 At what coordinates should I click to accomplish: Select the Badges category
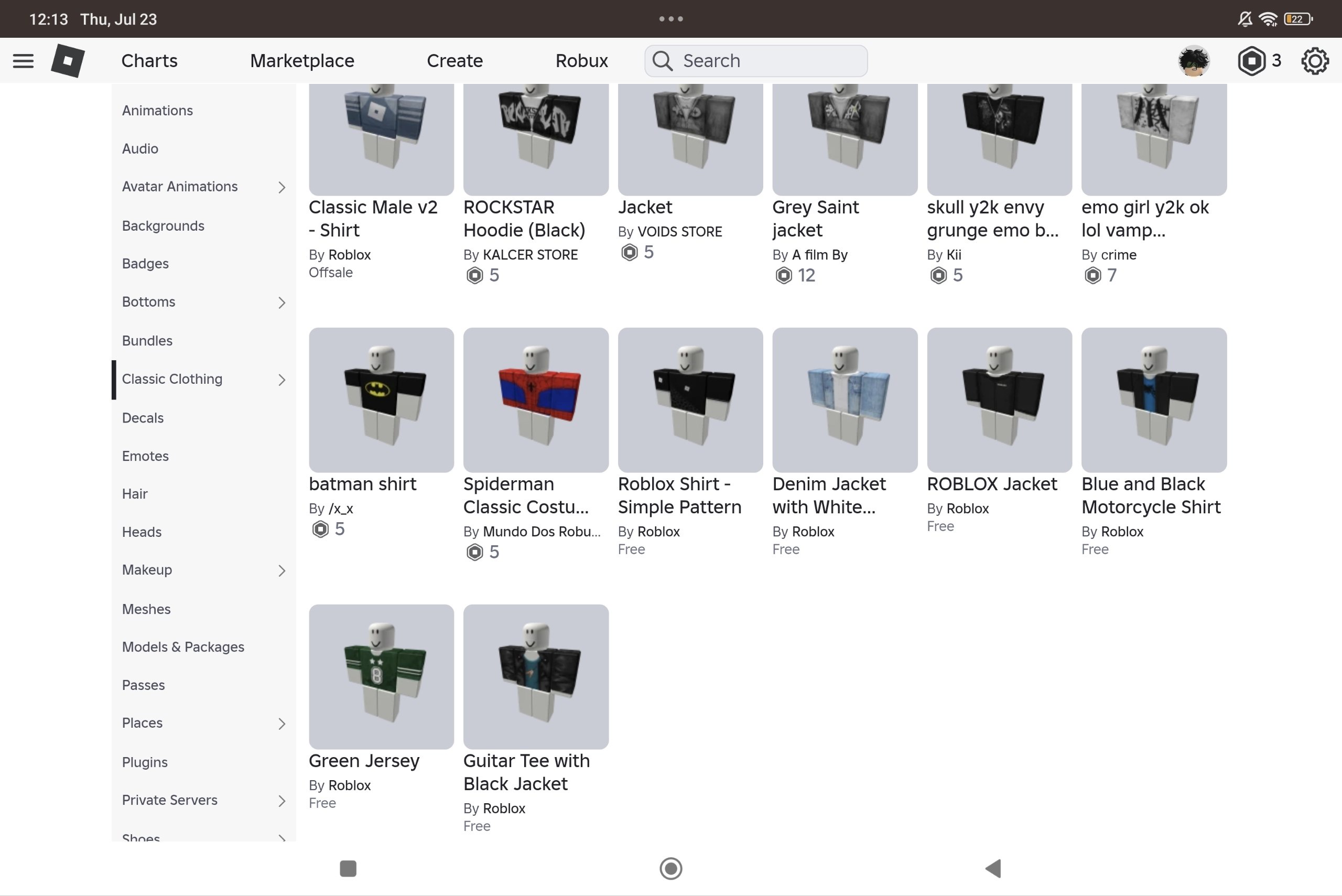tap(145, 263)
